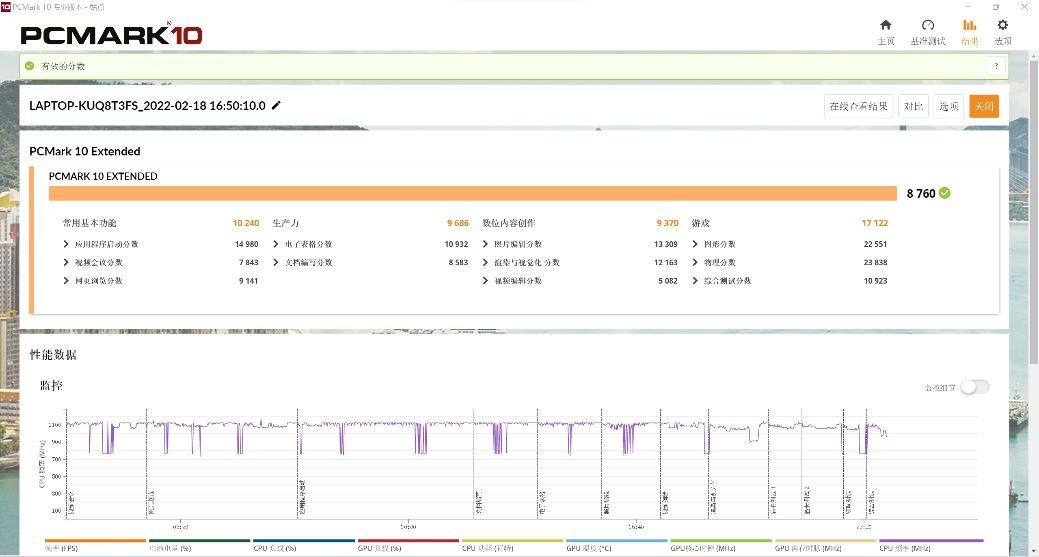The width and height of the screenshot is (1039, 557).
Task: Click the 监控 heading
Action: pyautogui.click(x=51, y=385)
